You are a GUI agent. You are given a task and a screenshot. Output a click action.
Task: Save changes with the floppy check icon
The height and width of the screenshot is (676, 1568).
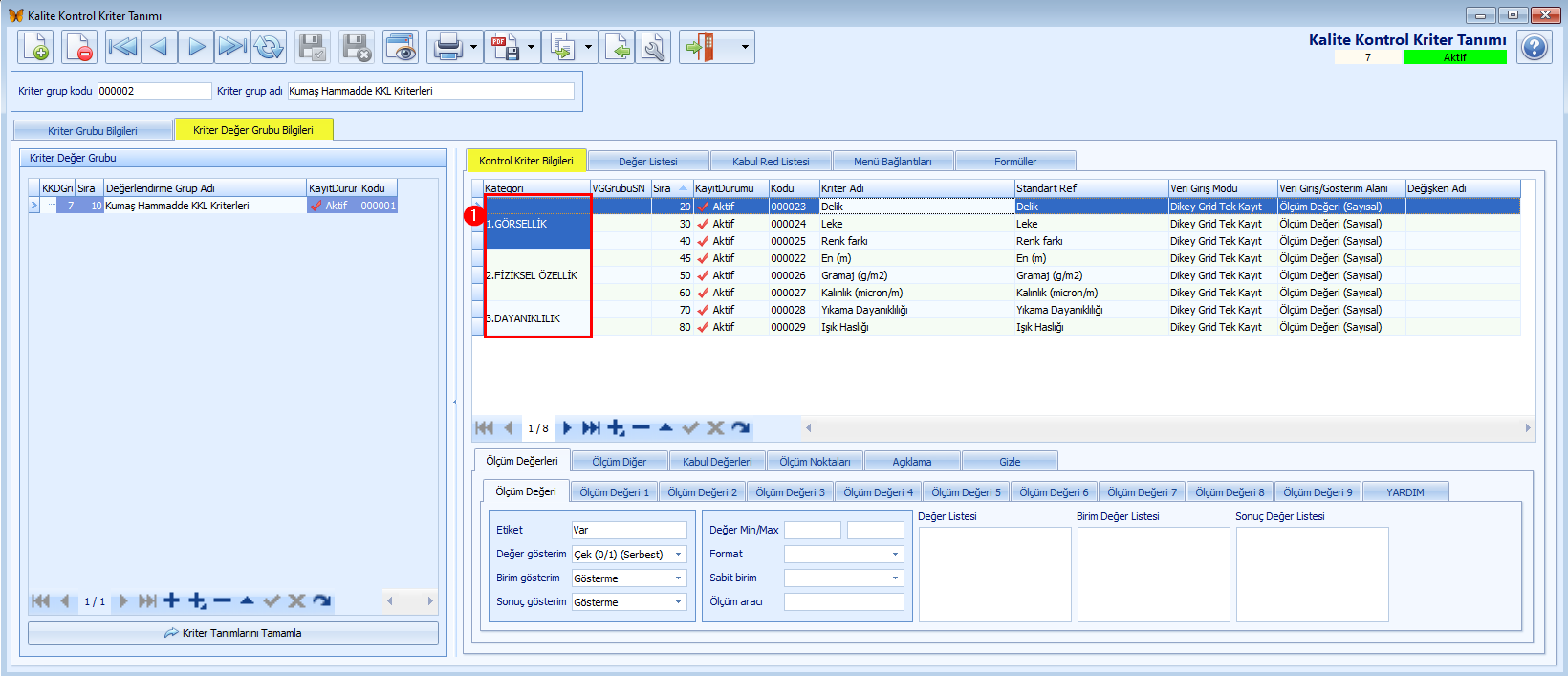click(312, 47)
